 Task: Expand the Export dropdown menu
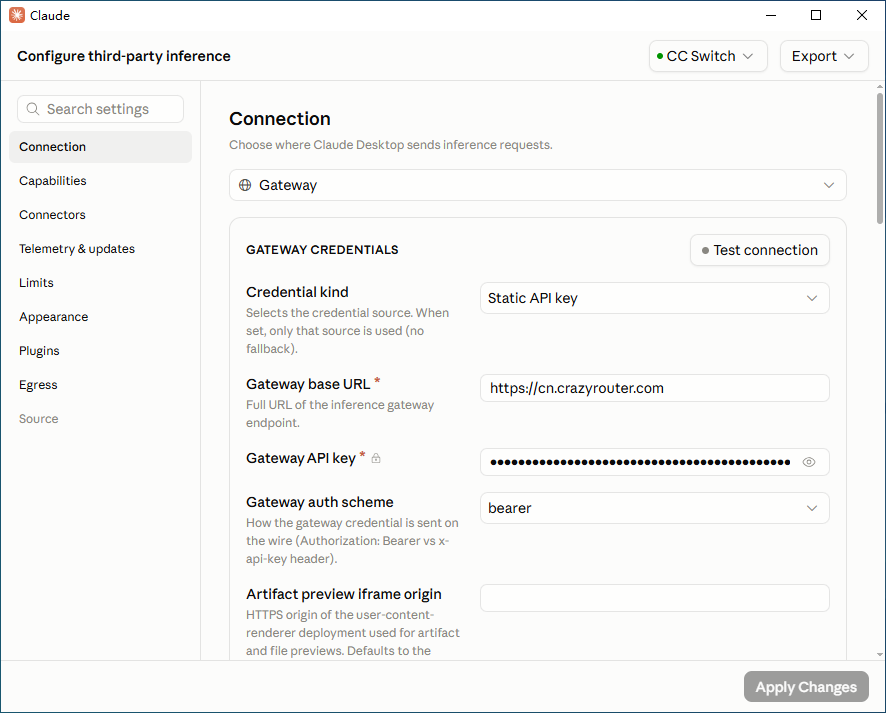pyautogui.click(x=824, y=56)
